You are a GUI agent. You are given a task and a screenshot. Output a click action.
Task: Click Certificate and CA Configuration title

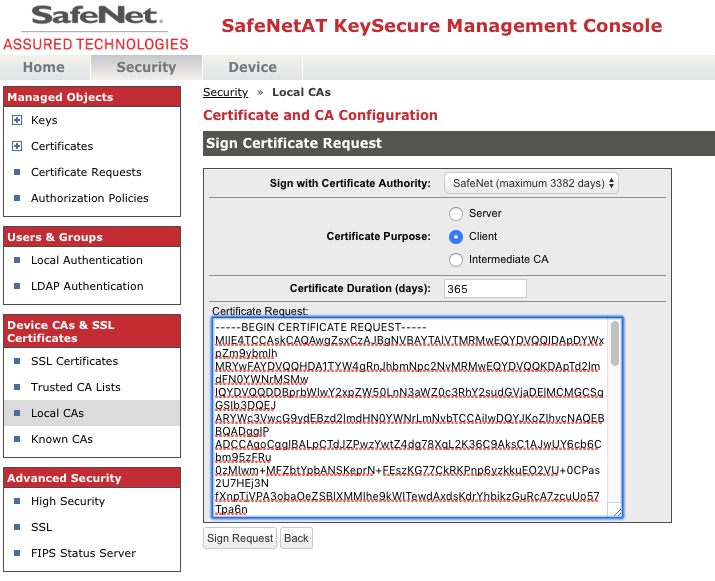pos(320,115)
